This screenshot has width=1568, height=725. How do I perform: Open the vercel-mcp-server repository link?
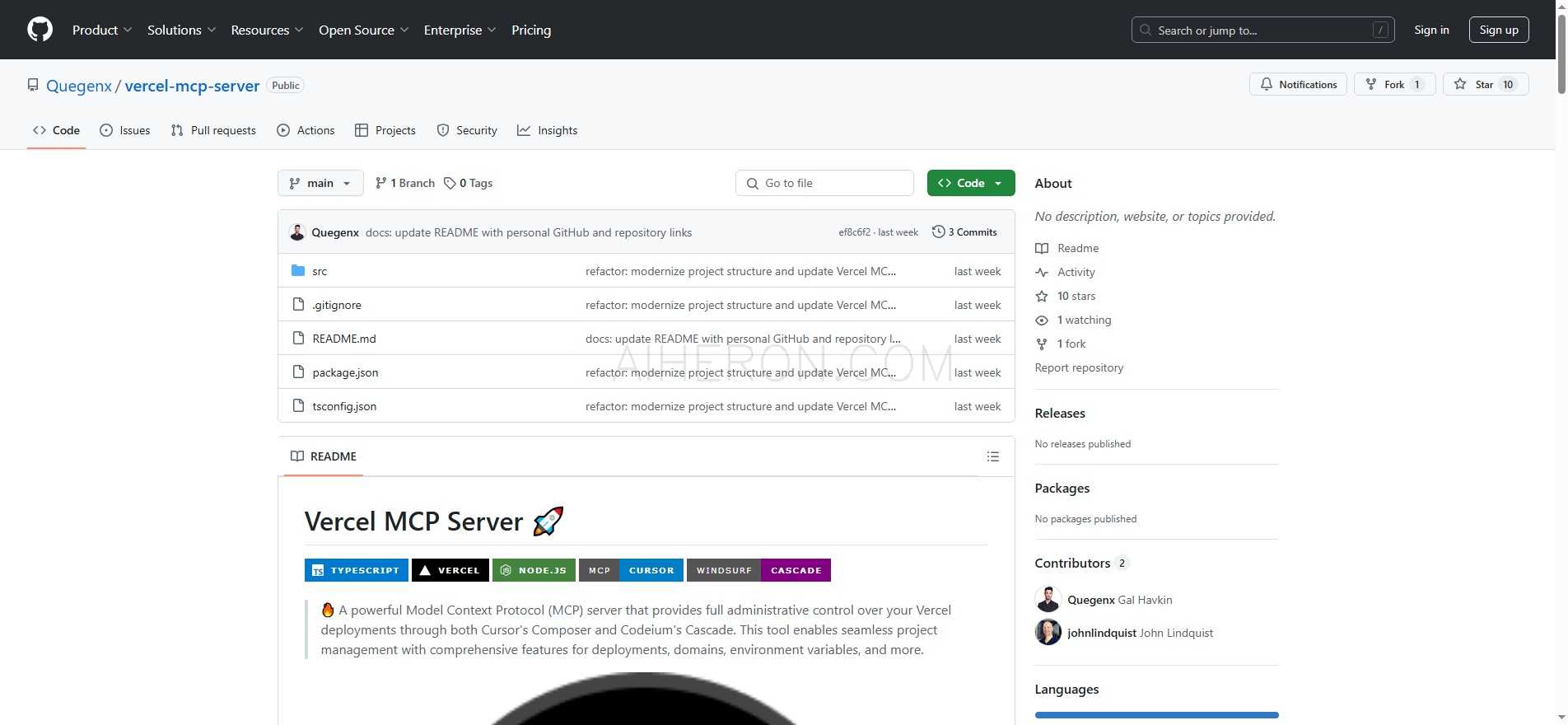[x=192, y=86]
